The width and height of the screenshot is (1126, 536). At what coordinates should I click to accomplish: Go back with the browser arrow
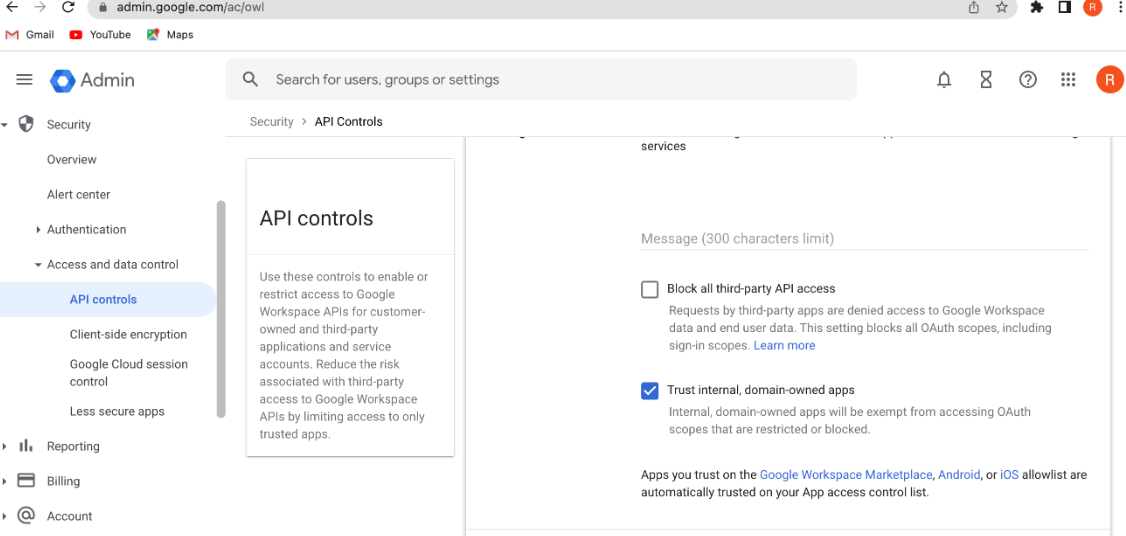pyautogui.click(x=11, y=7)
